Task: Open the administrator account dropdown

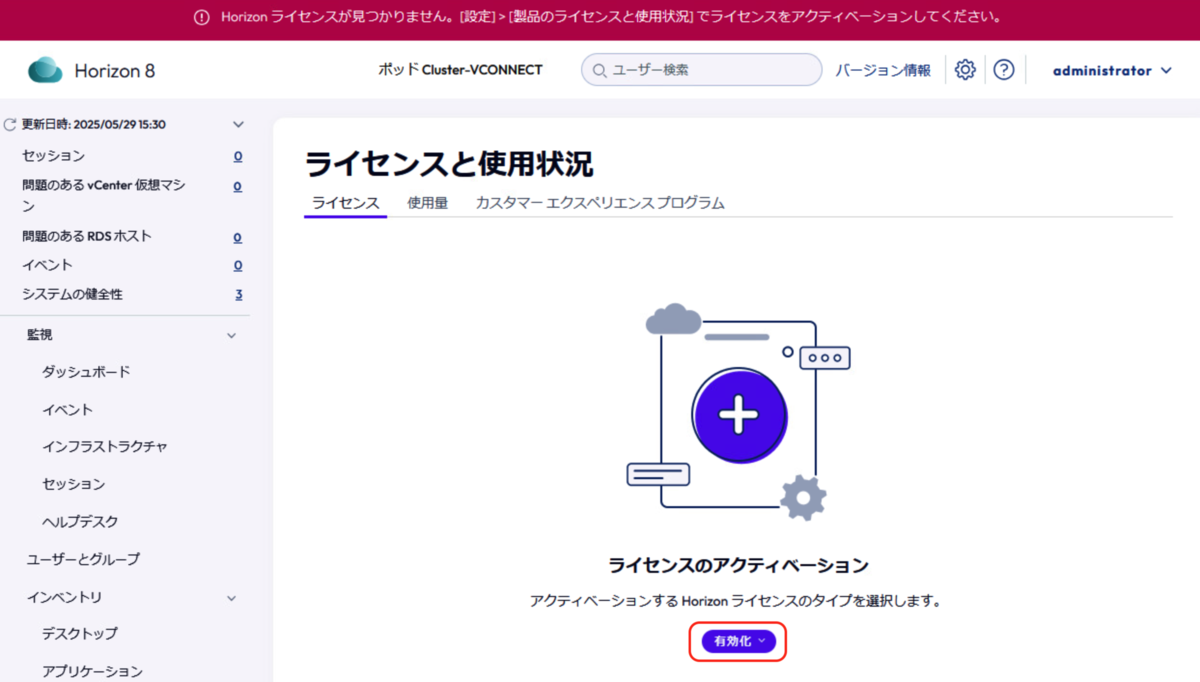Action: pos(1112,71)
